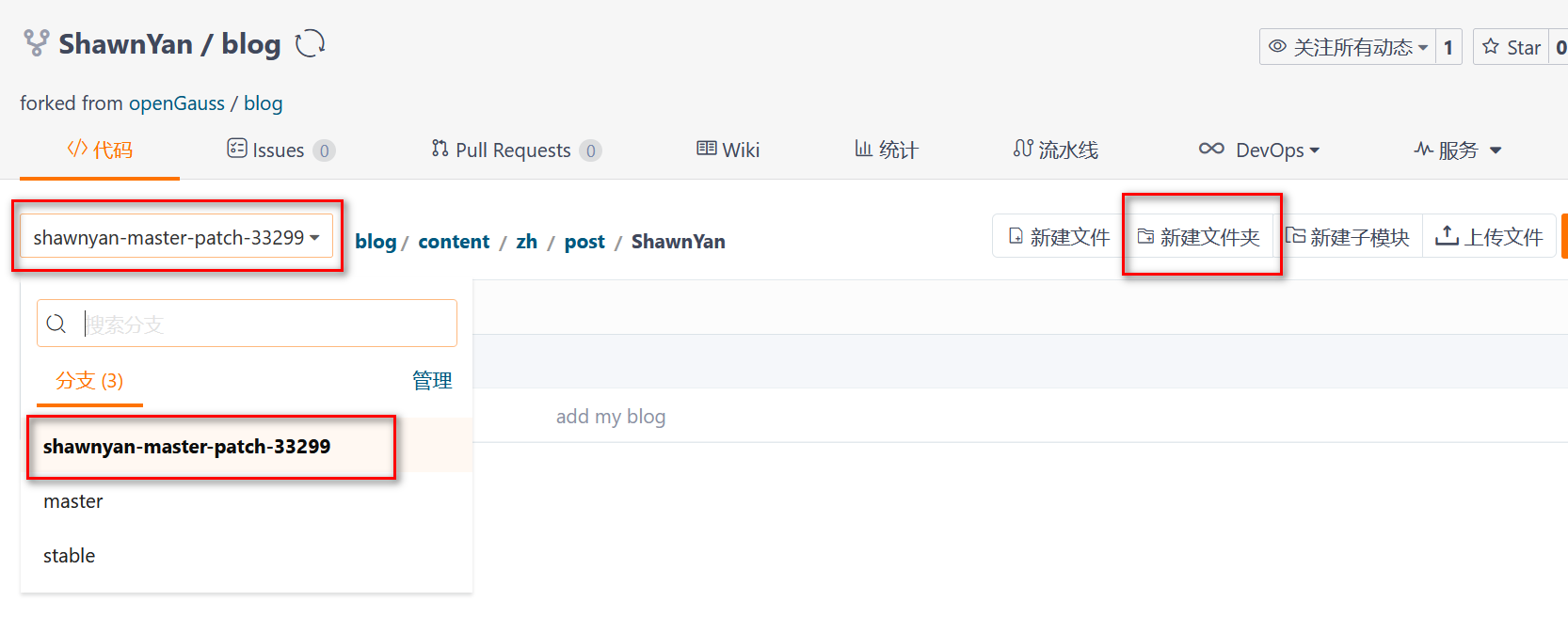Click the search magnifier icon in branch search

click(56, 324)
